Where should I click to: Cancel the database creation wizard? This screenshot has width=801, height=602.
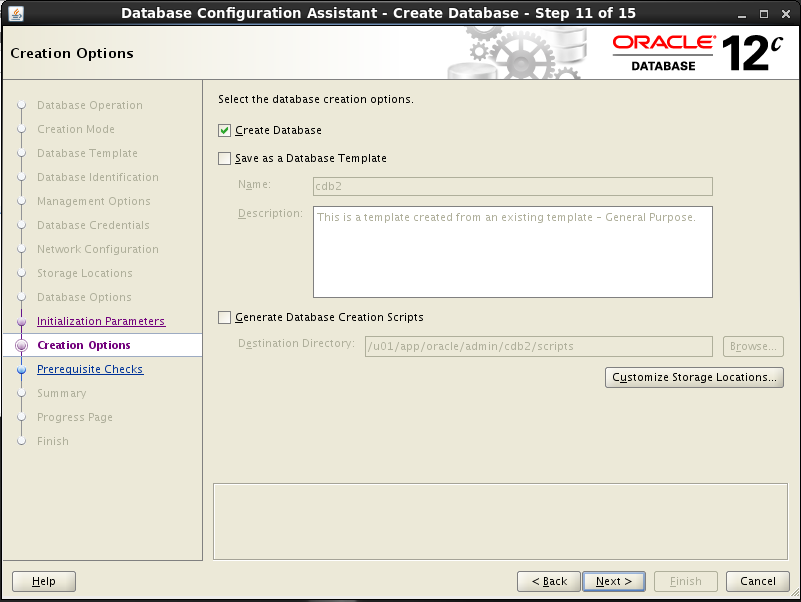pos(758,582)
